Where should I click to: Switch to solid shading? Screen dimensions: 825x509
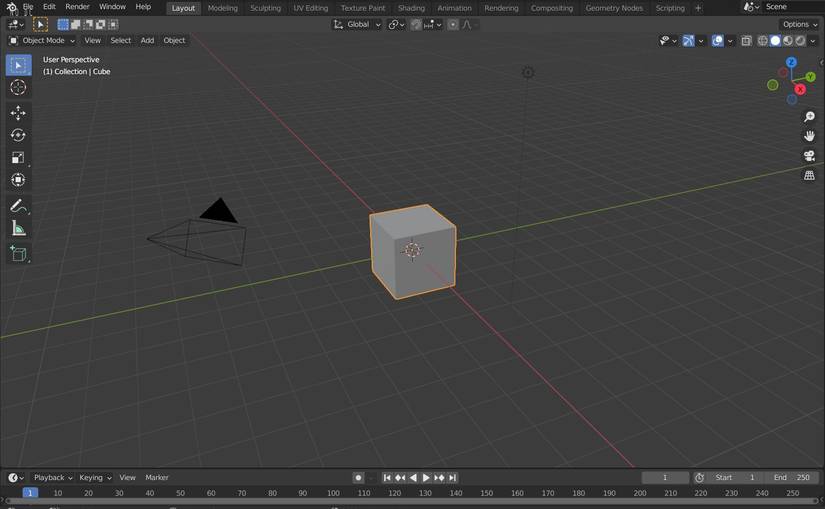coord(775,41)
